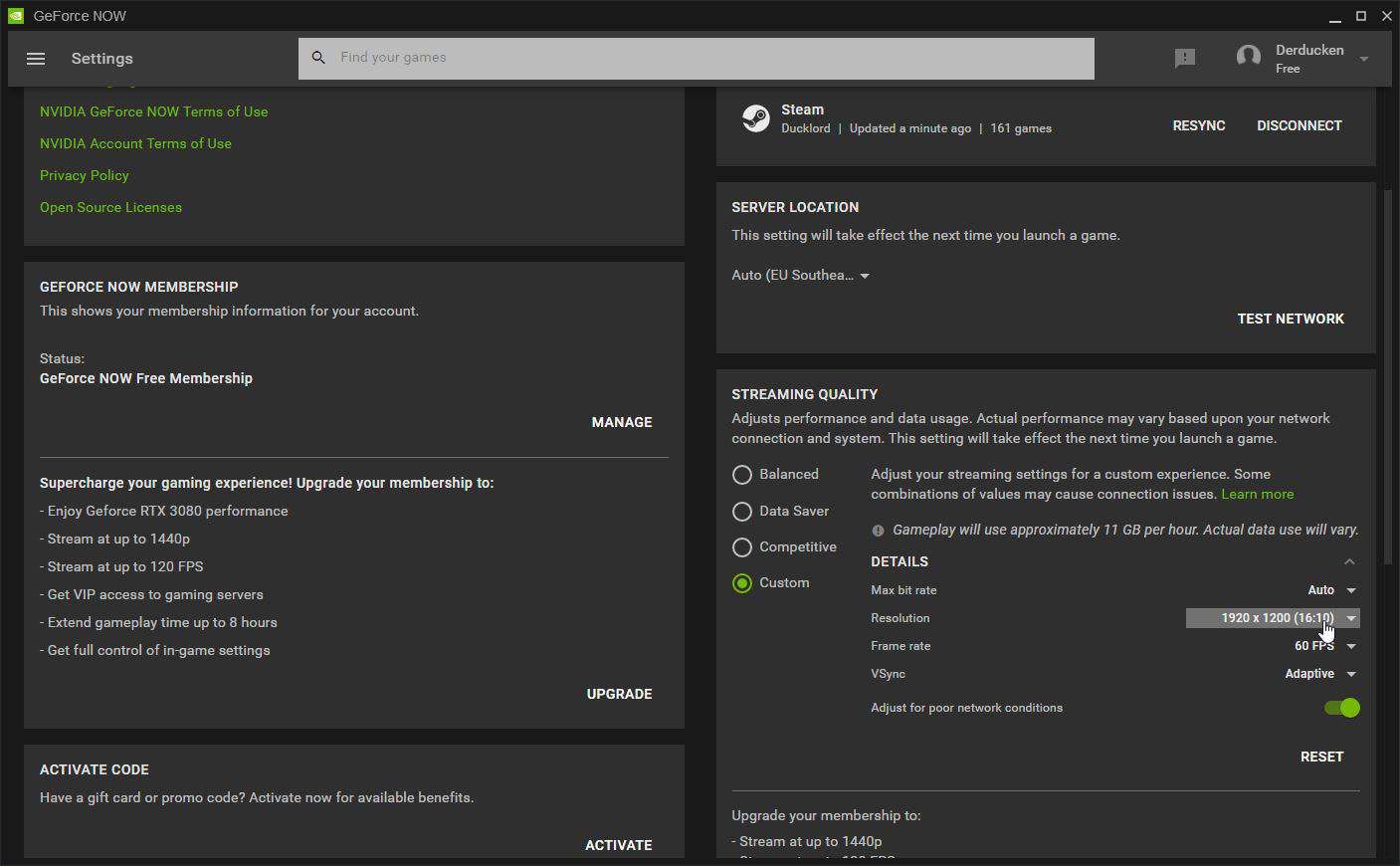Click the GeForce NOW Free Membership status

(x=146, y=378)
